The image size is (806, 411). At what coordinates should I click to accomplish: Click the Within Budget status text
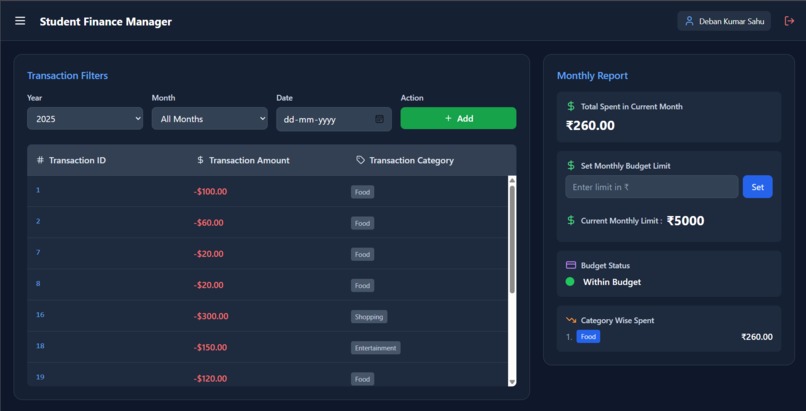point(612,282)
